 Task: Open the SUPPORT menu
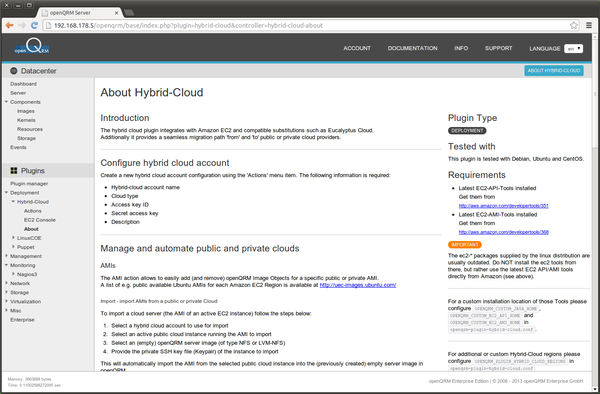(x=498, y=48)
